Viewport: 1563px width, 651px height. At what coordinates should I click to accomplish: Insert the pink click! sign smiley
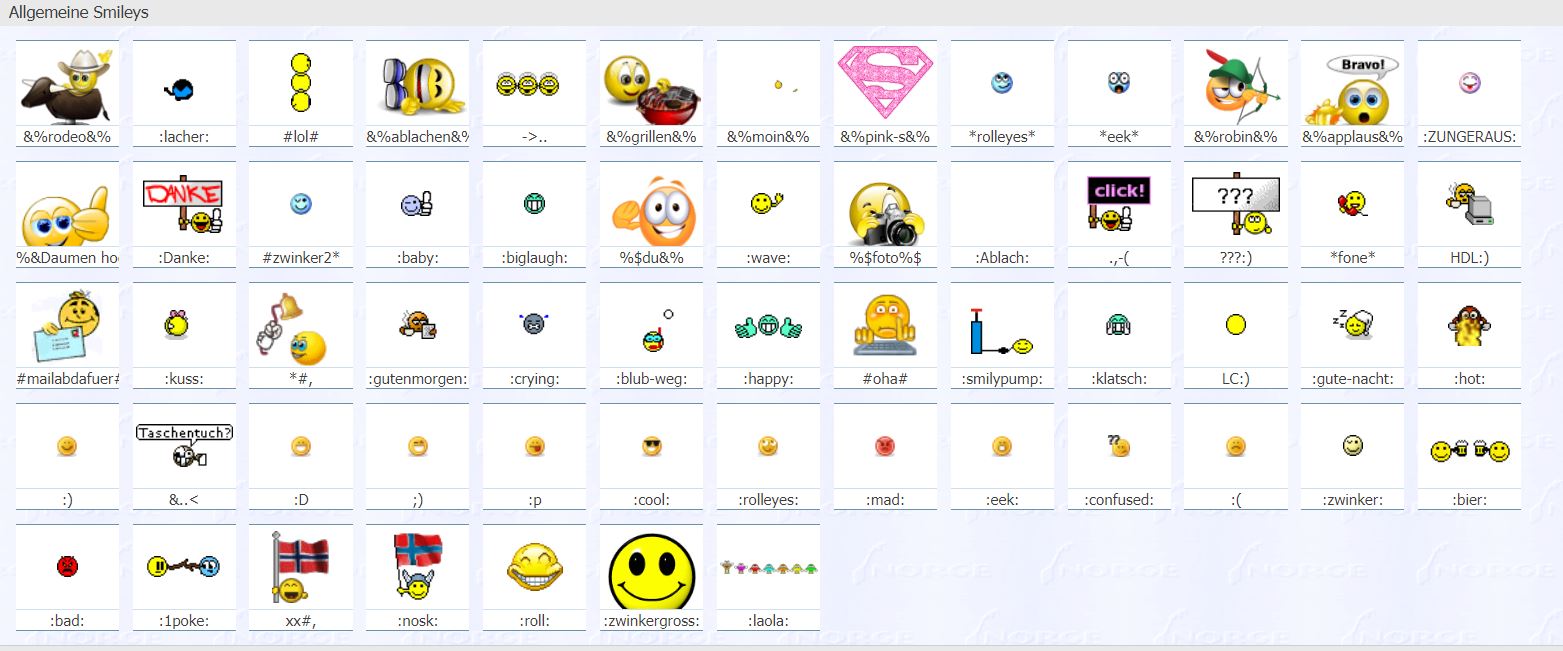click(x=1118, y=203)
